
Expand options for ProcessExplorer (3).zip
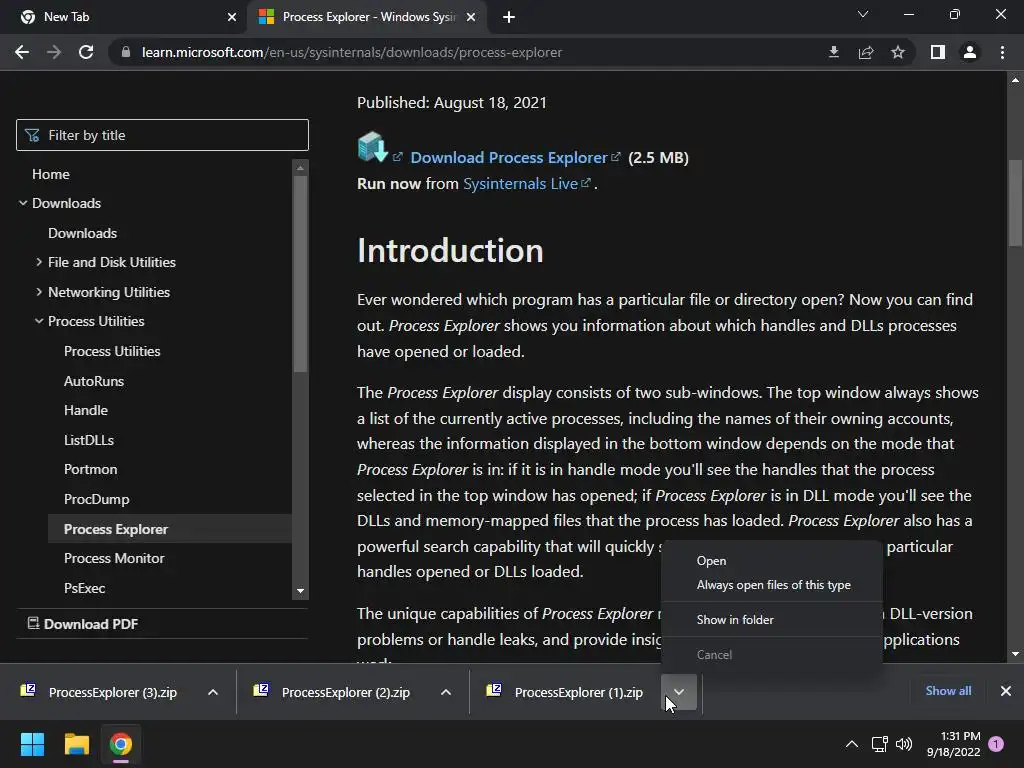click(213, 692)
